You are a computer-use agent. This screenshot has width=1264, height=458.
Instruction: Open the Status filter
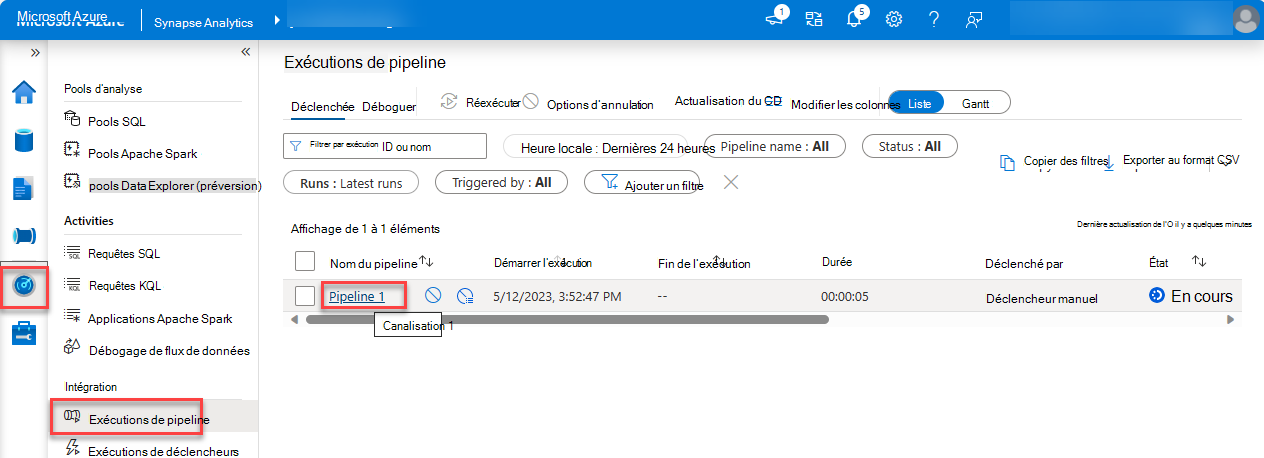[x=909, y=146]
